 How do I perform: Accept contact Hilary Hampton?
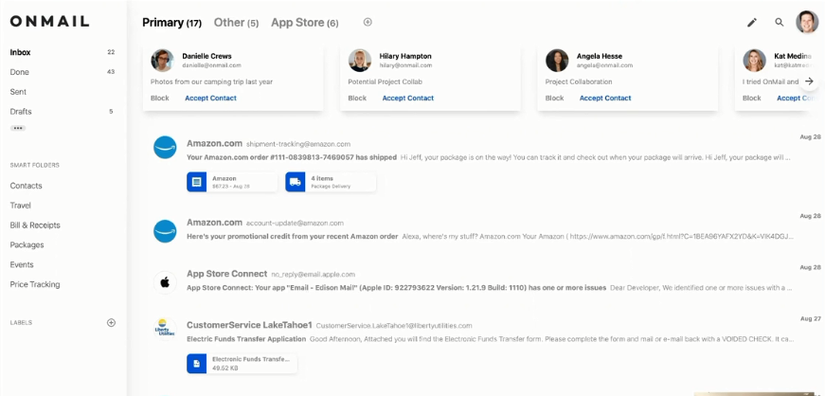click(x=408, y=98)
